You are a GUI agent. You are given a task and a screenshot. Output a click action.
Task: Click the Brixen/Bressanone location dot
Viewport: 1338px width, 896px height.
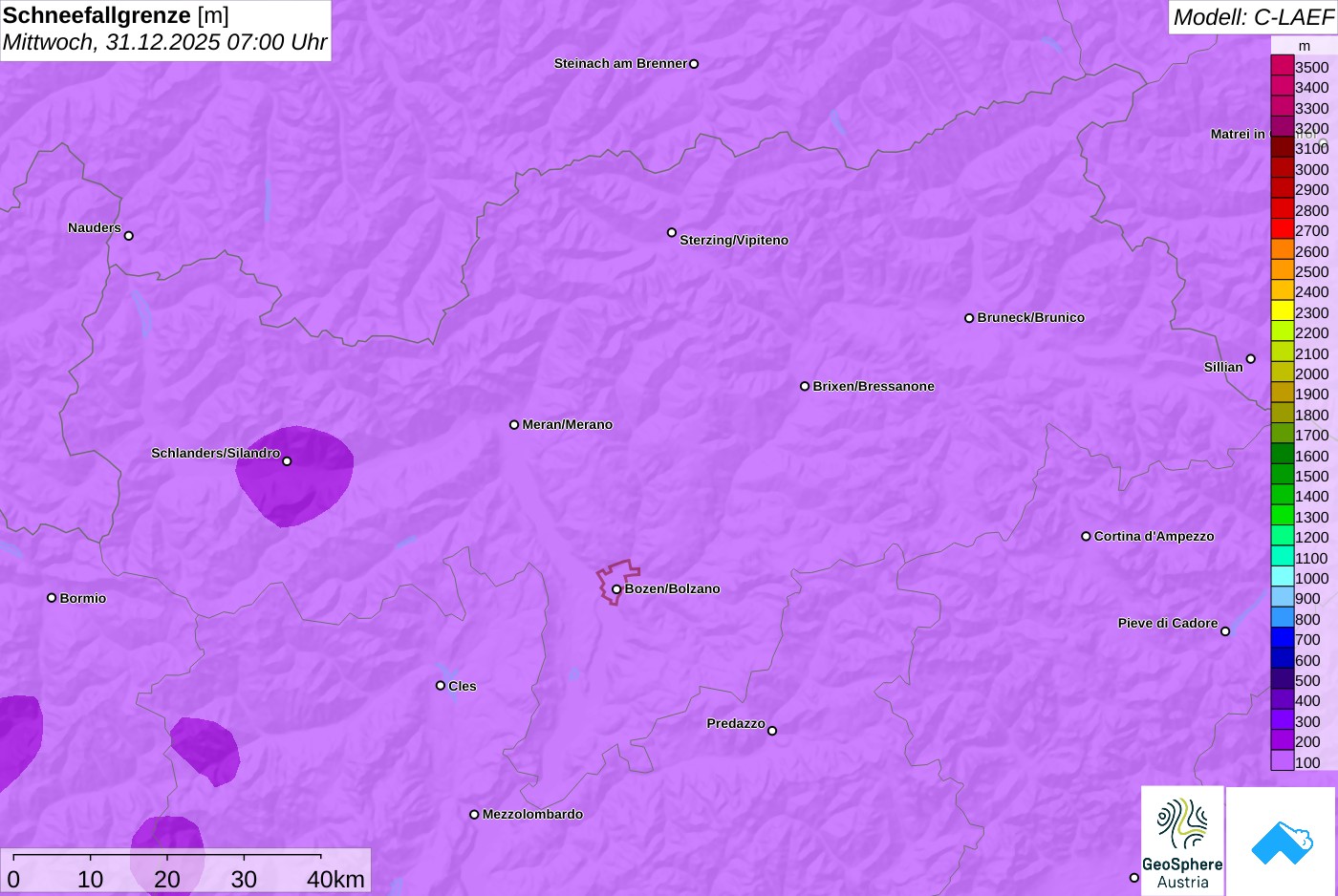(805, 386)
